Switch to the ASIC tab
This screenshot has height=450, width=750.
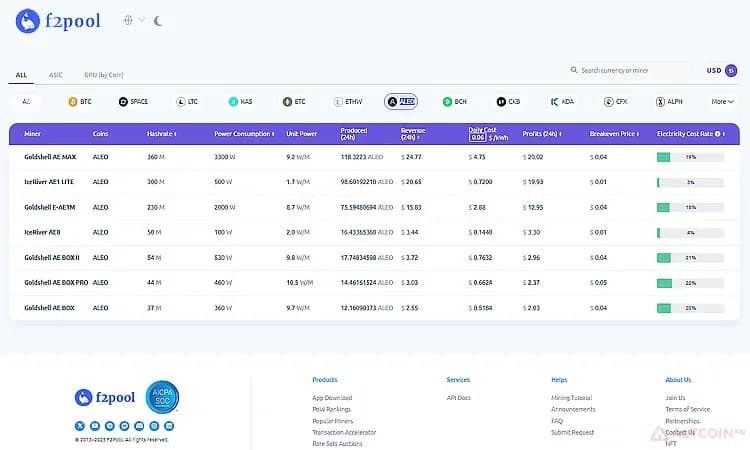55,75
